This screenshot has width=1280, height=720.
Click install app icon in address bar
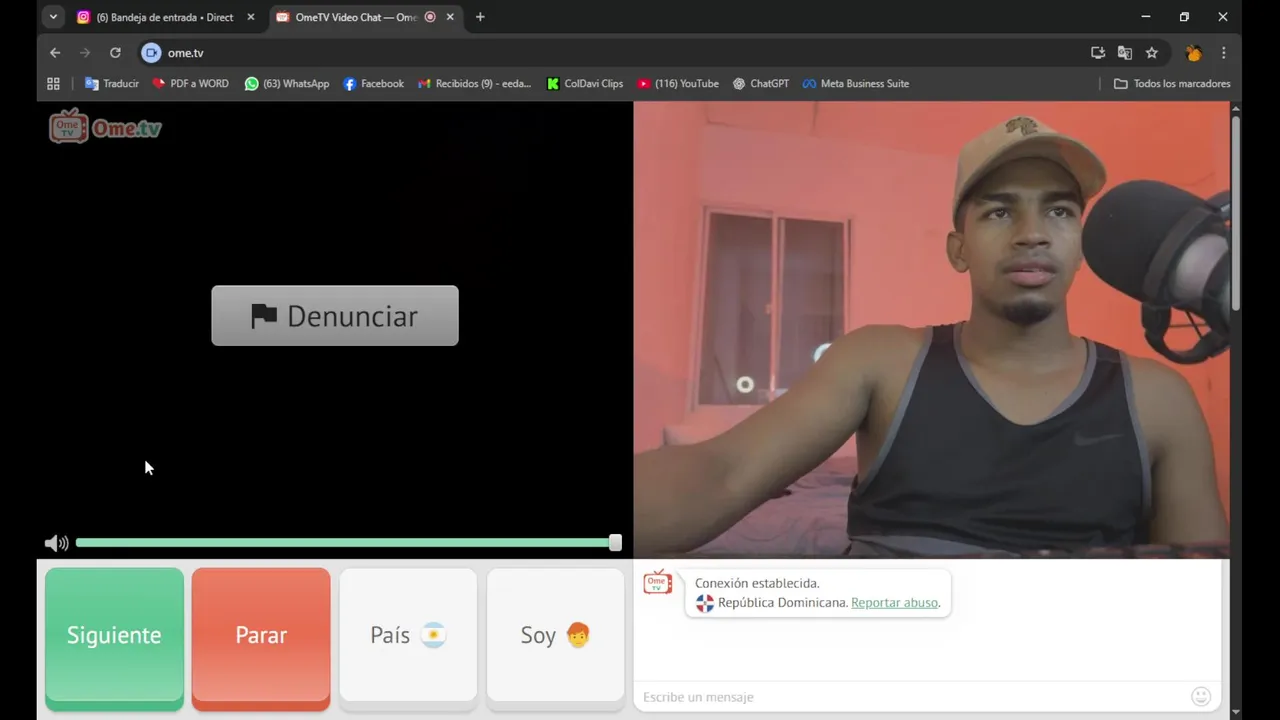click(x=1098, y=53)
